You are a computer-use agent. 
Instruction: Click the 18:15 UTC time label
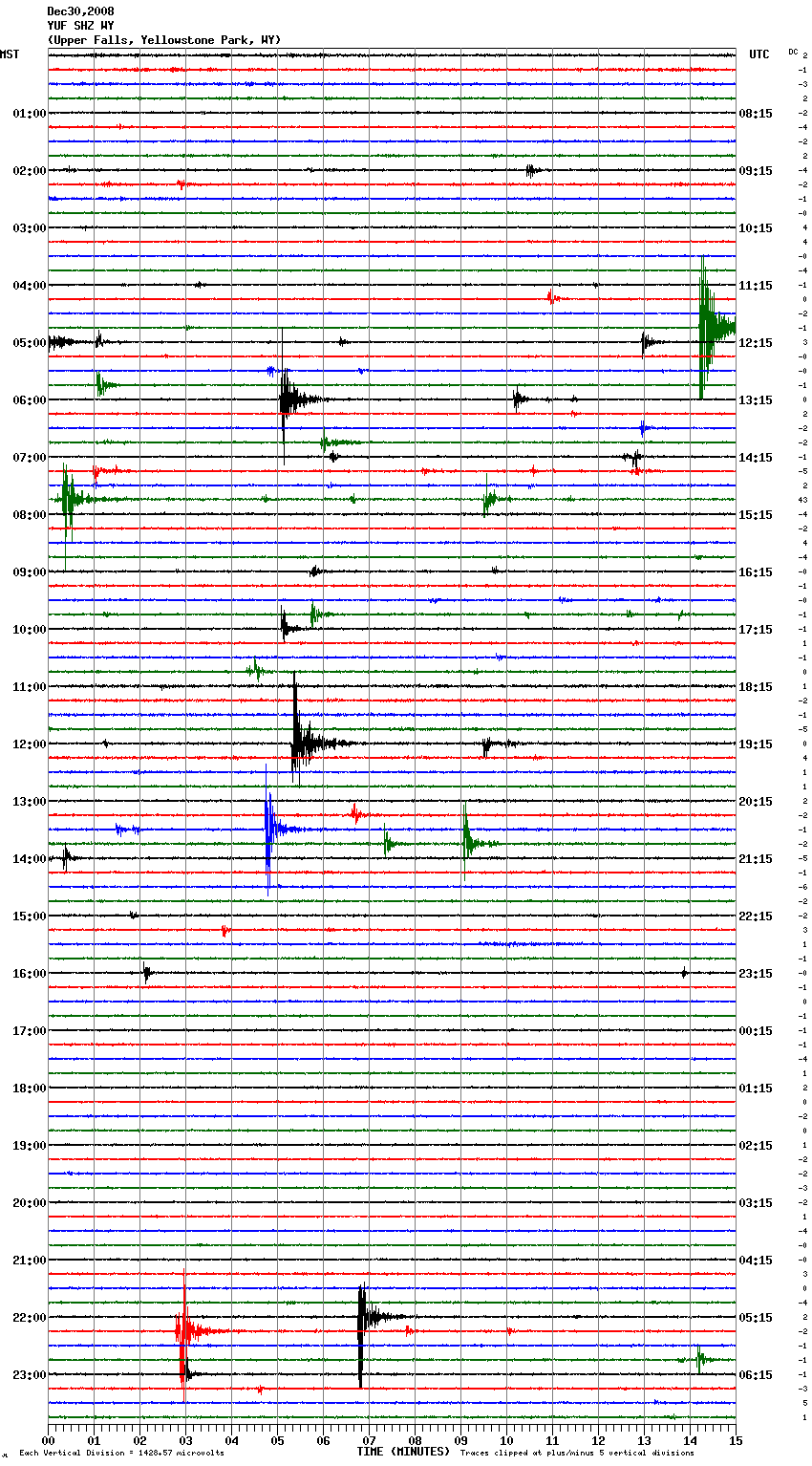point(756,687)
